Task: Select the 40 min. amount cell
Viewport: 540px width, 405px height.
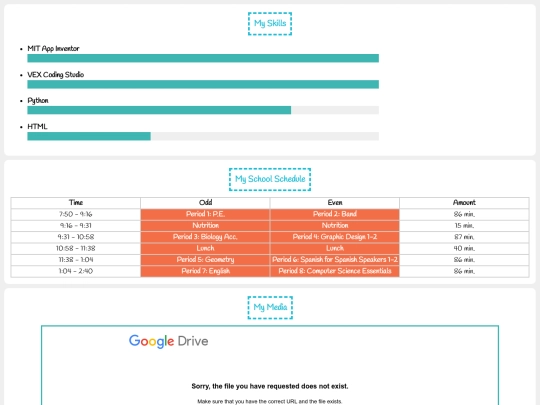Action: (x=464, y=248)
